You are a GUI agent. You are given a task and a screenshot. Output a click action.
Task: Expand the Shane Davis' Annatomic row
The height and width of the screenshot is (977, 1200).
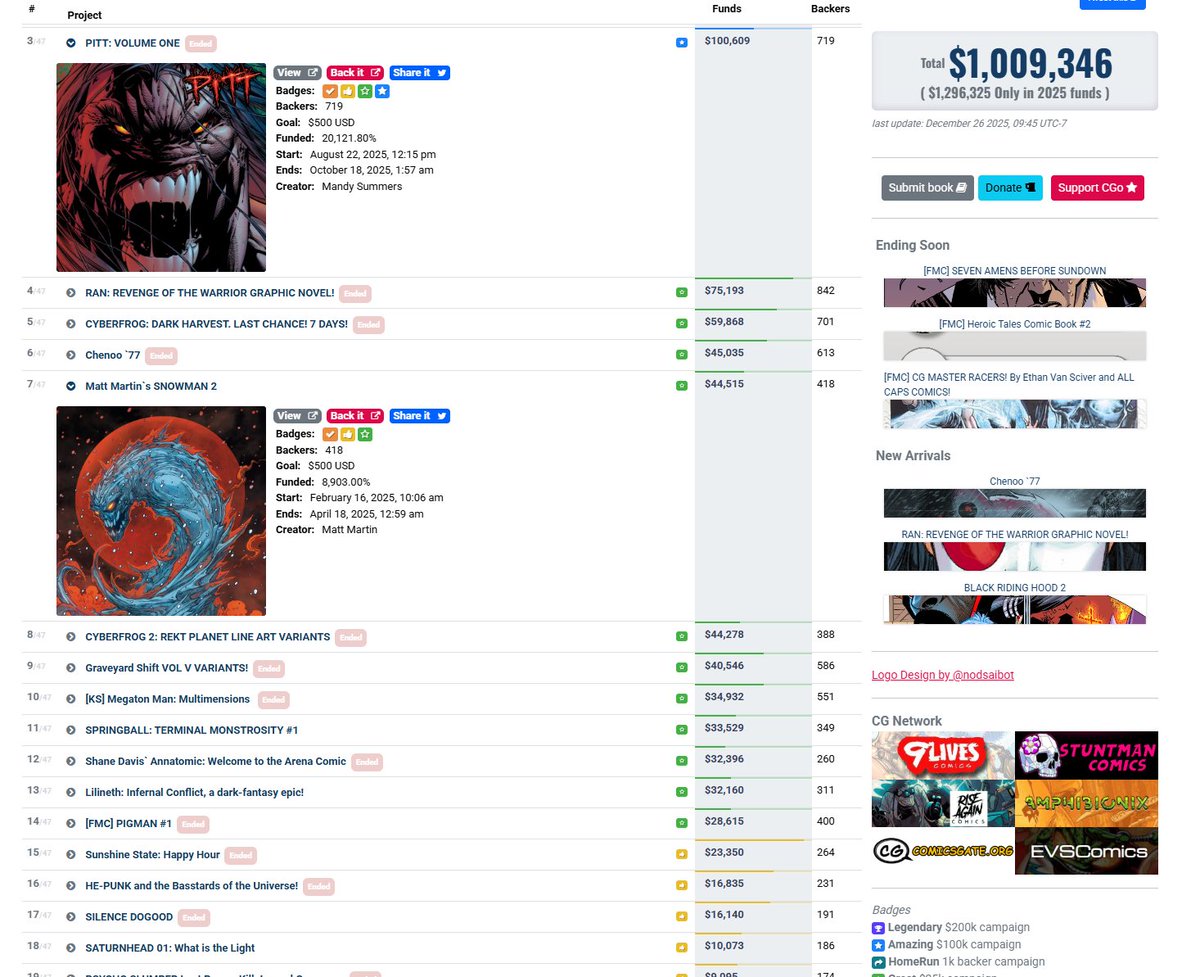(71, 761)
